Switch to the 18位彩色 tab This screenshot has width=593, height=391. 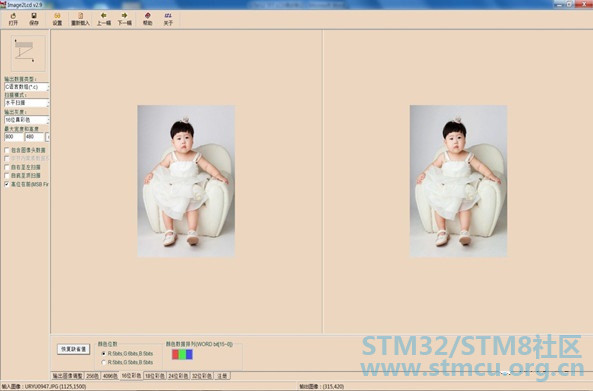(x=155, y=376)
